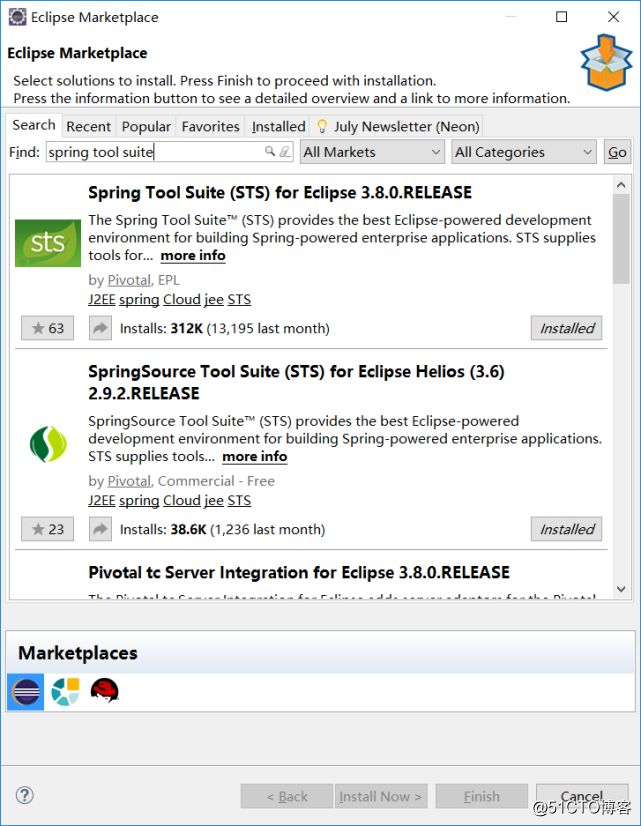Open the All Markets dropdown
Screen dimensions: 641x826
click(372, 152)
